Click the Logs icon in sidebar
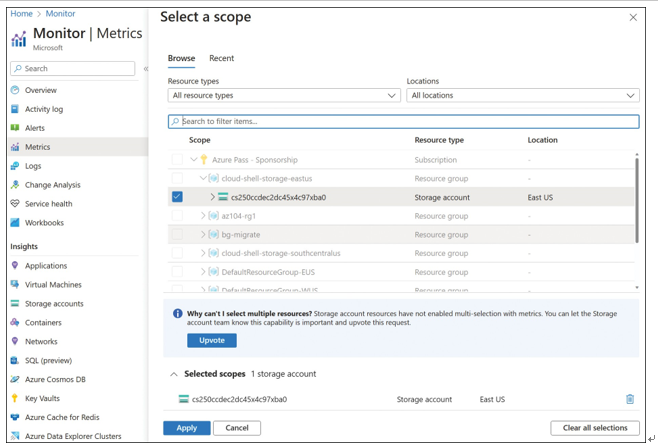The width and height of the screenshot is (658, 446). pyautogui.click(x=15, y=166)
